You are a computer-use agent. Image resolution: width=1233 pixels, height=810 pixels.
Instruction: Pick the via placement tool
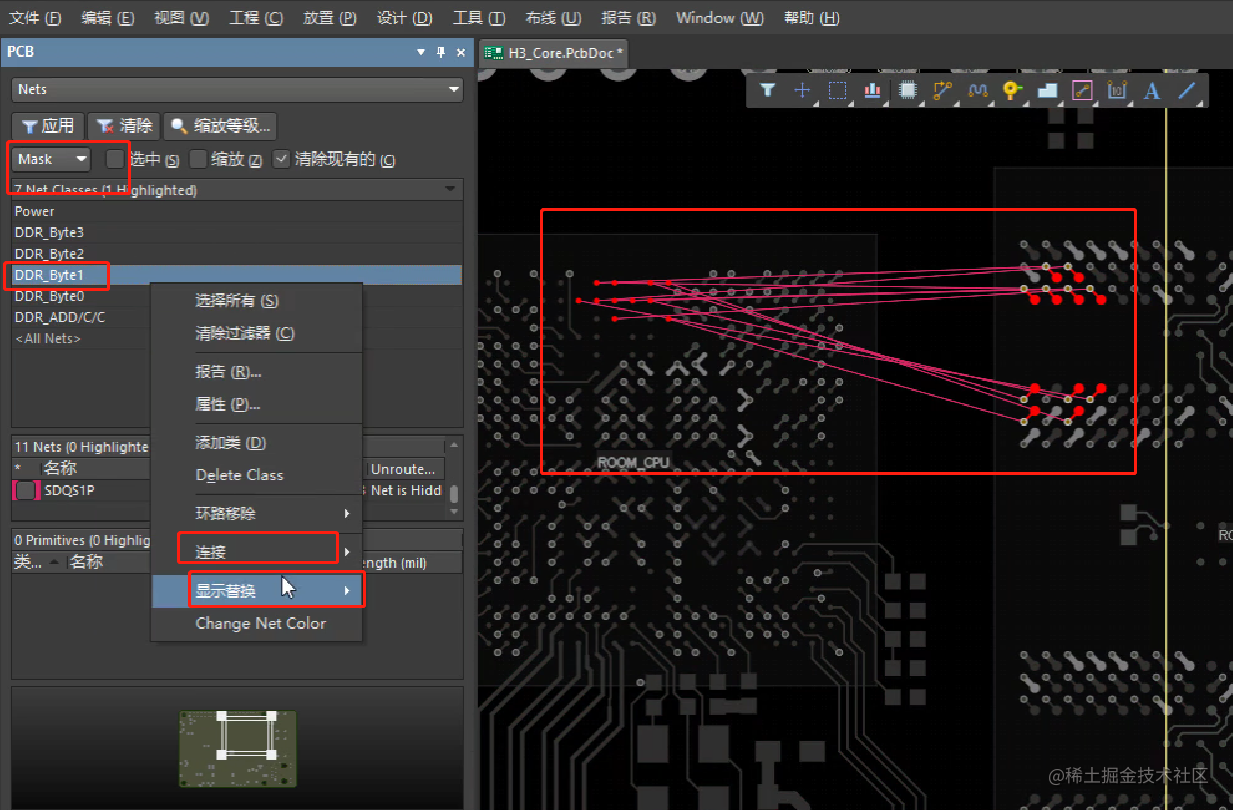pos(1014,90)
